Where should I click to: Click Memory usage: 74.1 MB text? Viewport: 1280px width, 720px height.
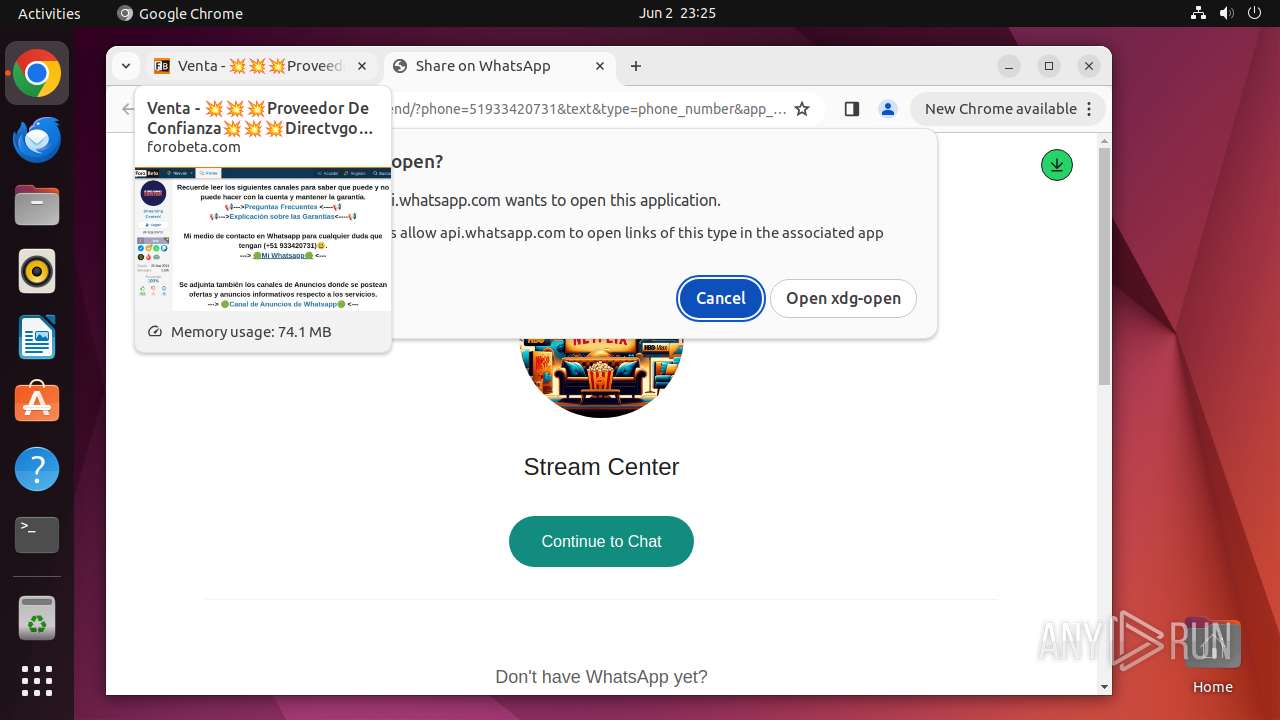click(x=251, y=332)
